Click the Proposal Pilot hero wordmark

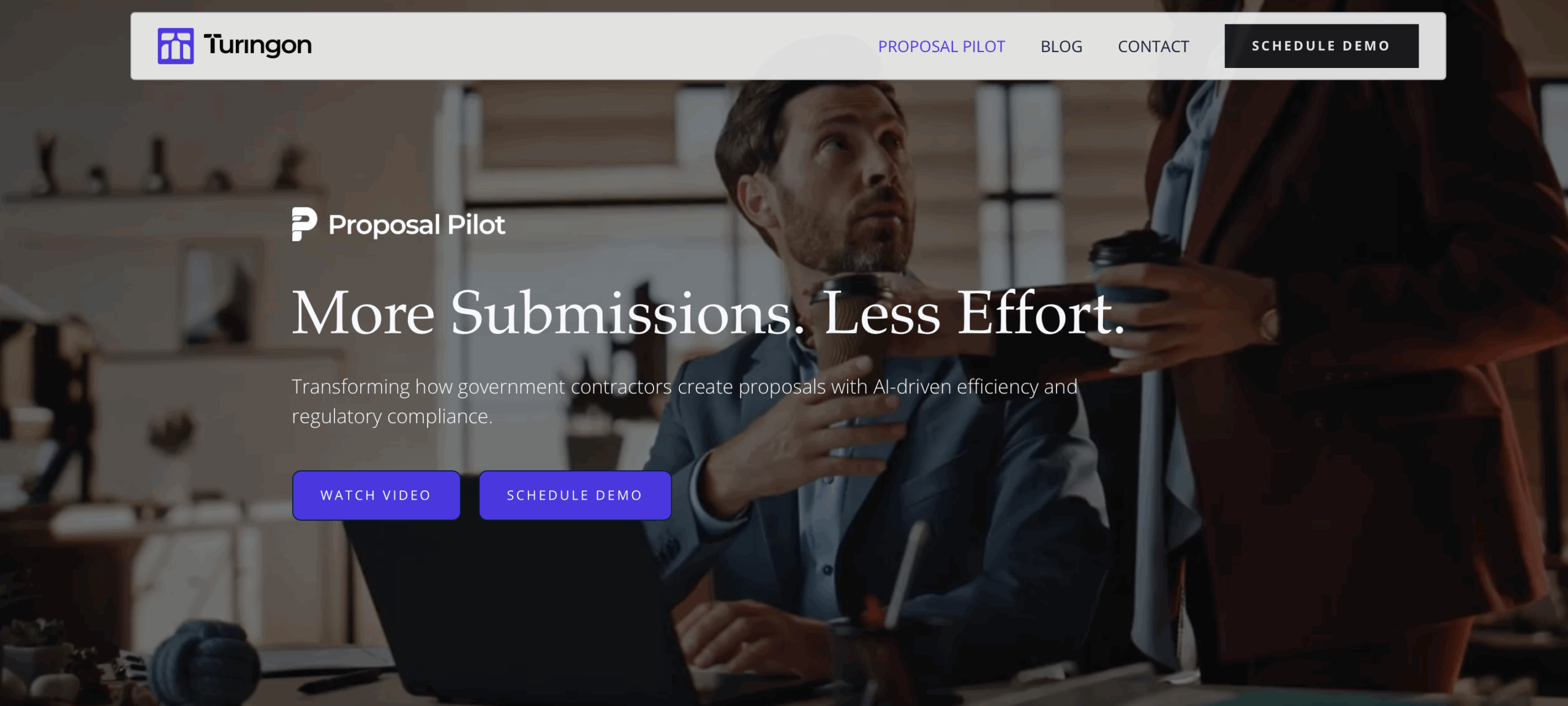tap(417, 225)
